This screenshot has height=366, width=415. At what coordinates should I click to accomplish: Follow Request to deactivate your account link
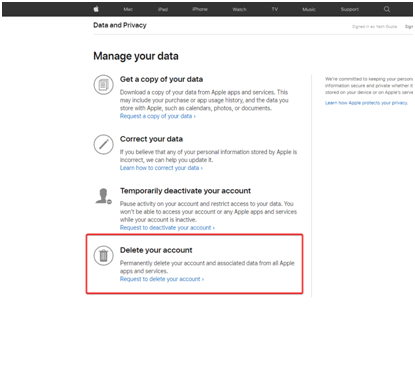pos(167,228)
